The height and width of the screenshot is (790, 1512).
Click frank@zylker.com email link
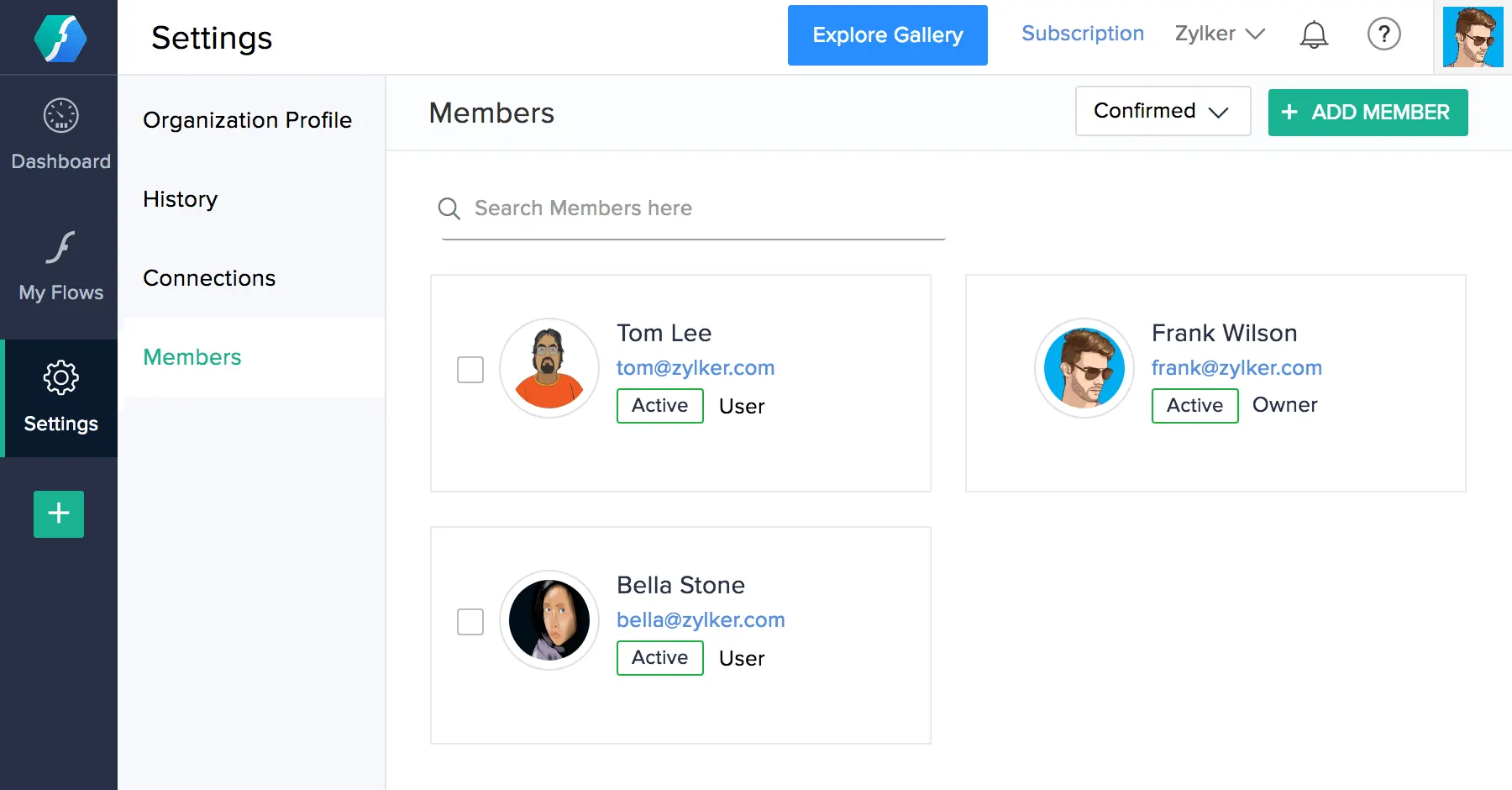[x=1236, y=368]
